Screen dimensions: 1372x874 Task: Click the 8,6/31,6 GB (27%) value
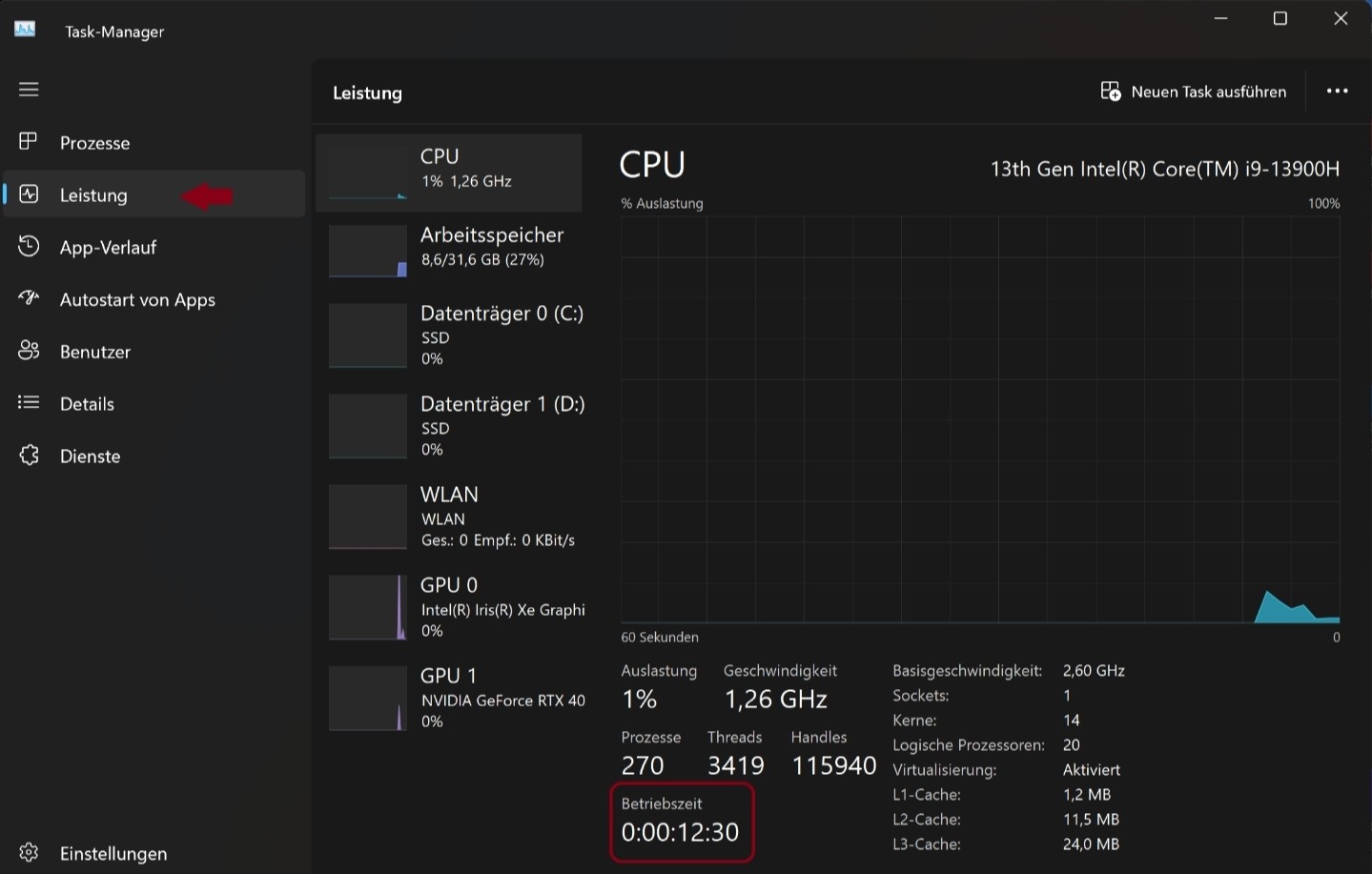pyautogui.click(x=482, y=259)
